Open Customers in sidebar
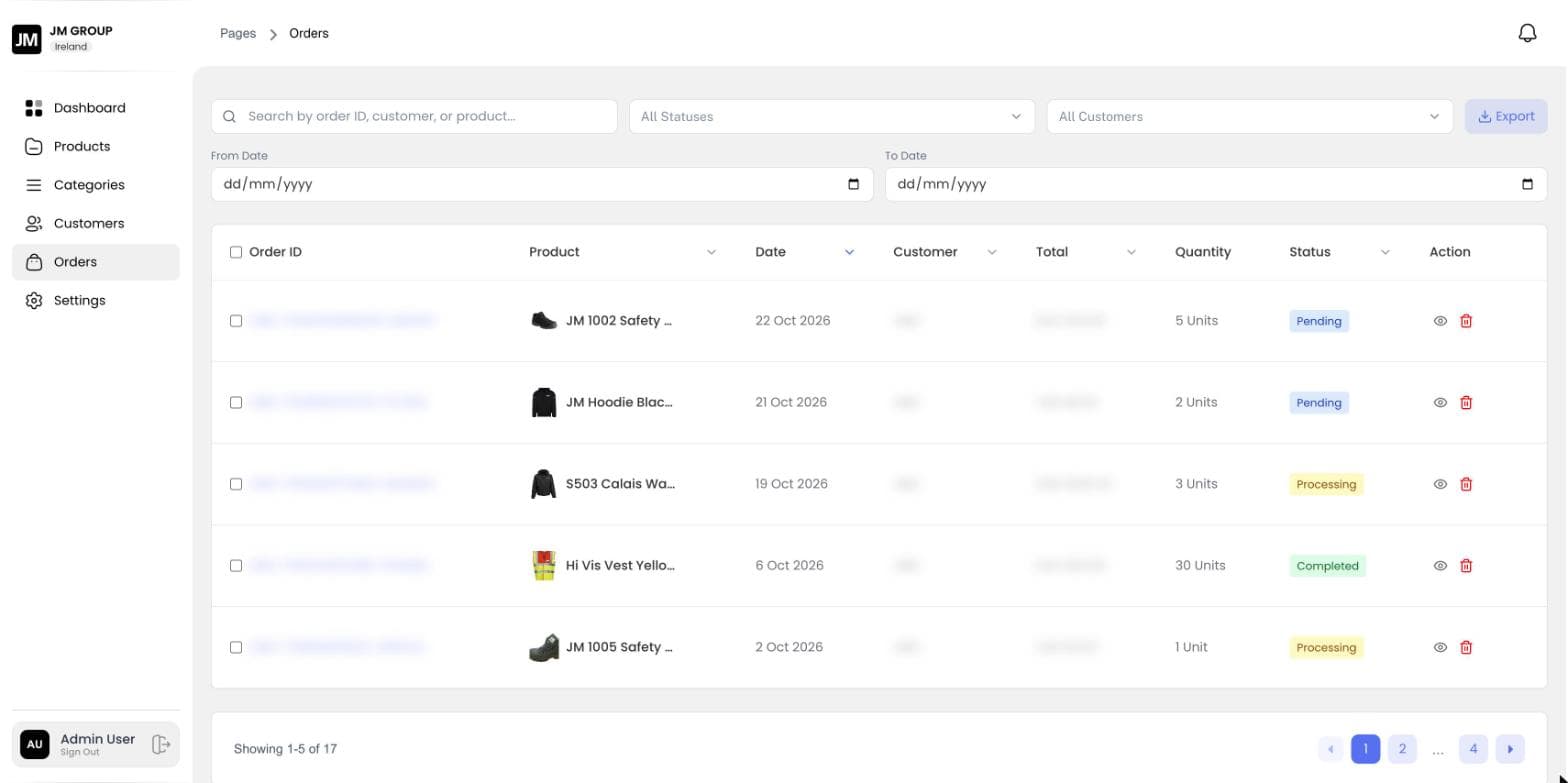This screenshot has height=783, width=1568. coord(96,223)
